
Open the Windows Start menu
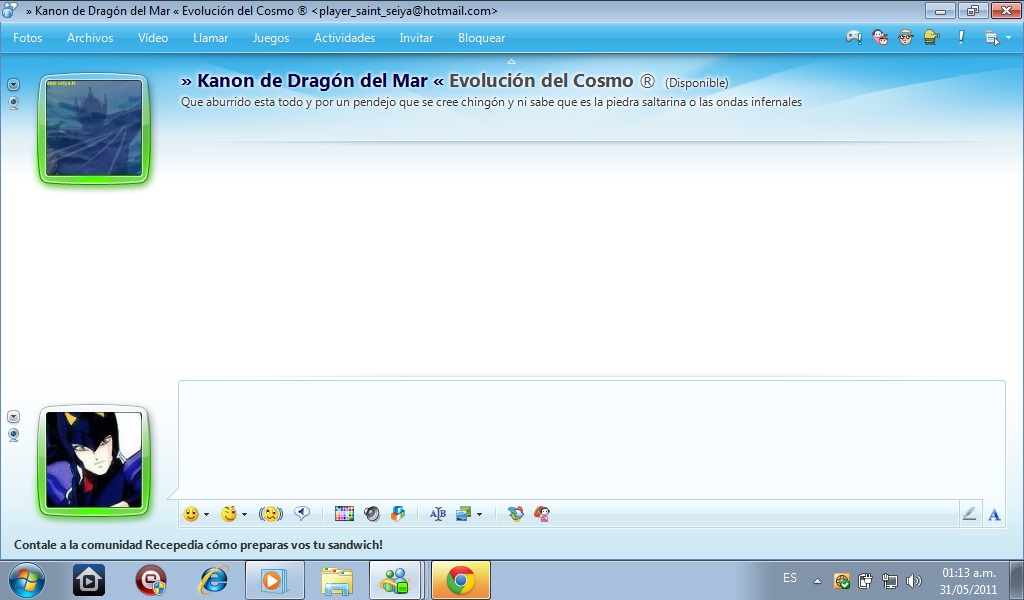tap(26, 580)
